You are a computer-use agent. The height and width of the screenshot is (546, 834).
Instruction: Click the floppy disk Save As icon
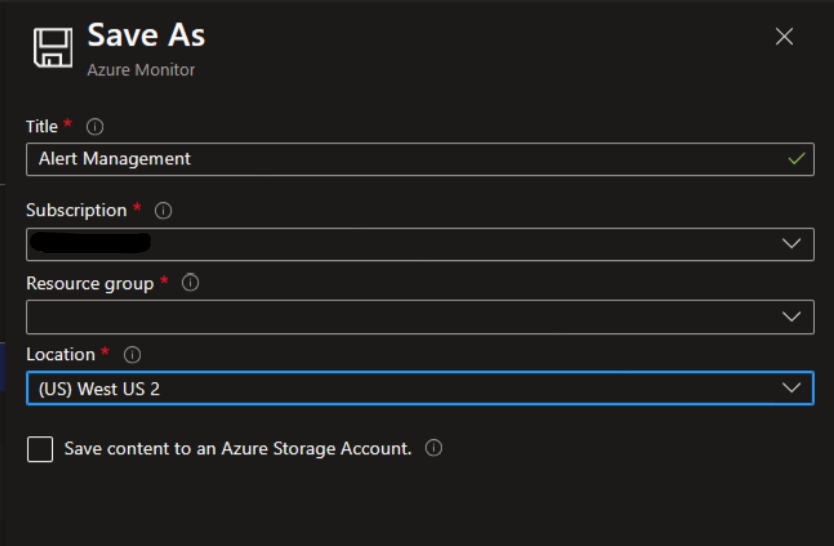pos(54,47)
